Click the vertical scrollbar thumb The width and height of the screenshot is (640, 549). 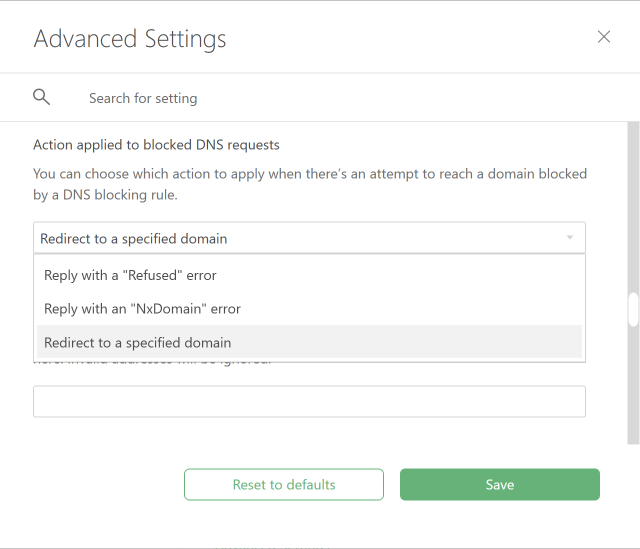click(632, 310)
